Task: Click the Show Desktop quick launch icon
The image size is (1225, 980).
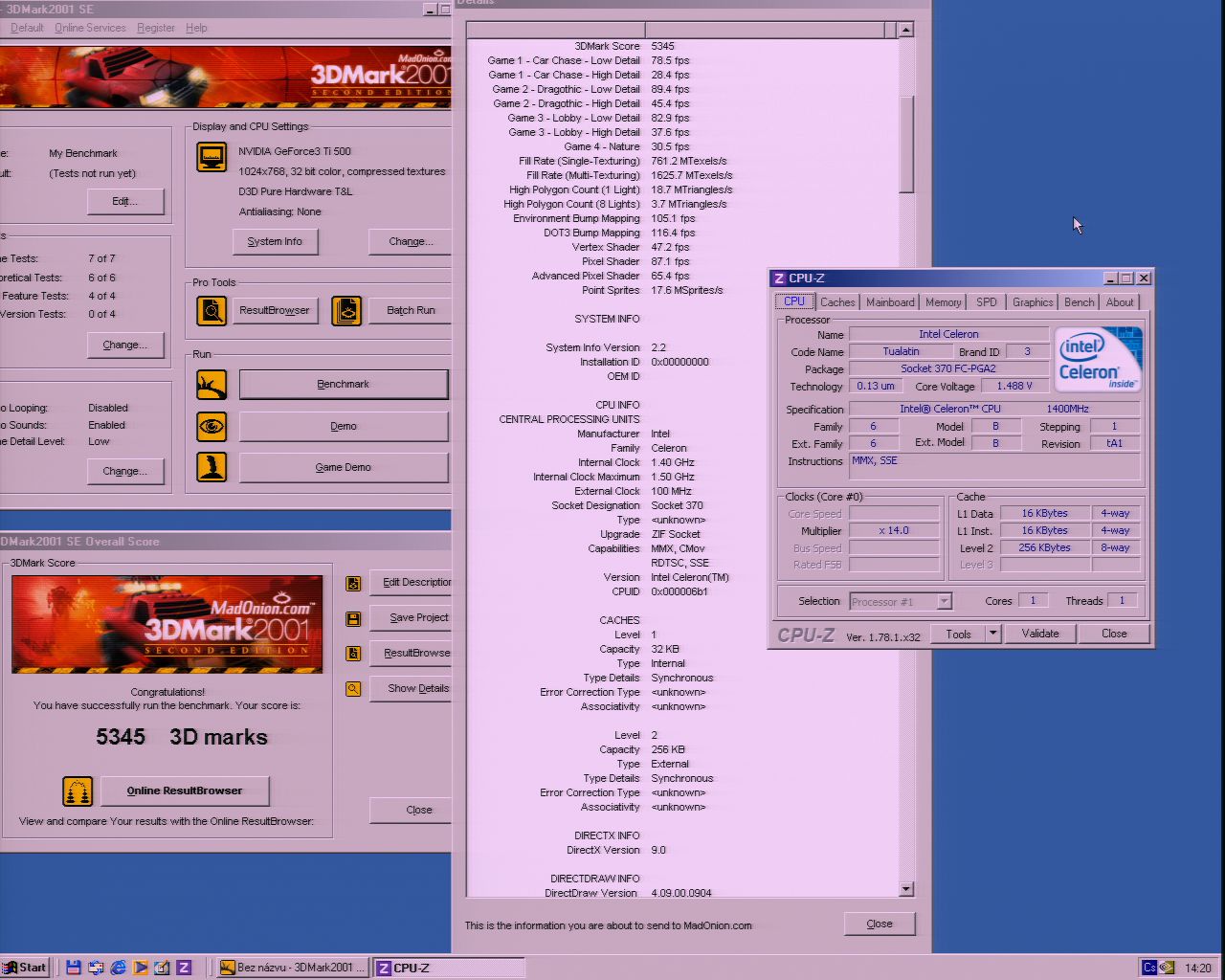Action: click(x=96, y=968)
